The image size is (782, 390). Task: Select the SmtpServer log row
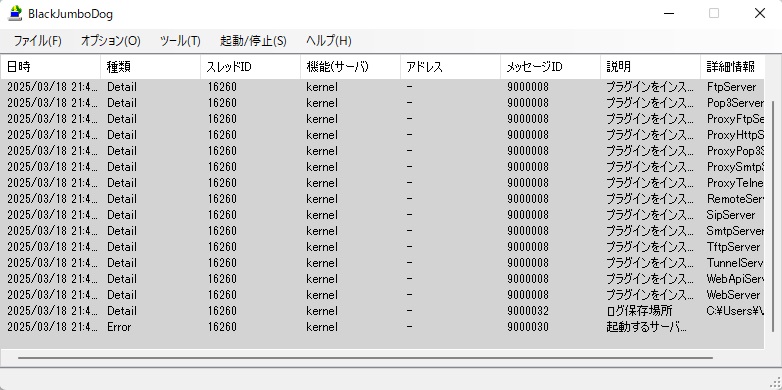382,231
